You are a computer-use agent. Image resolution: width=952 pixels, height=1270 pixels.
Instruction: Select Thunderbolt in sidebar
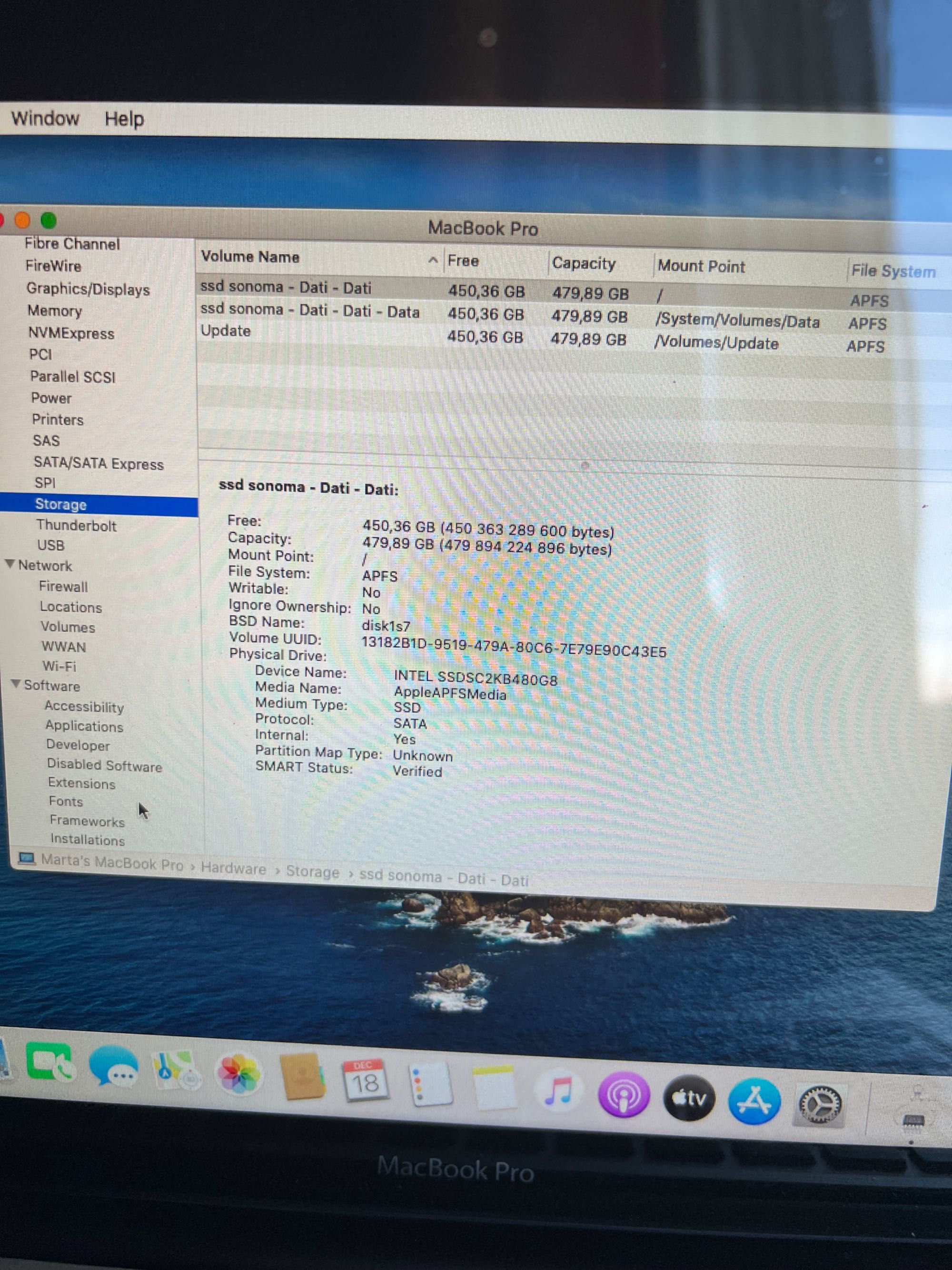click(x=76, y=525)
